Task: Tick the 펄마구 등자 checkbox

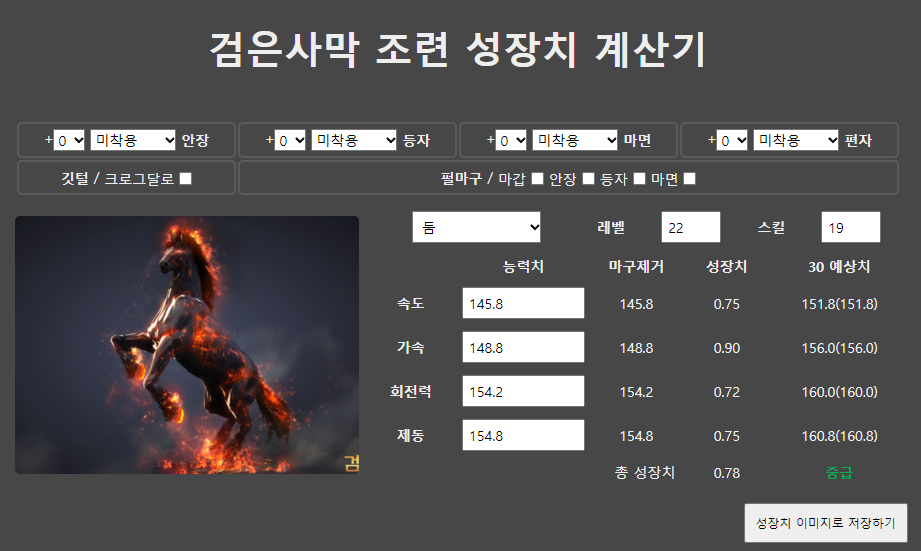Action: coord(640,179)
